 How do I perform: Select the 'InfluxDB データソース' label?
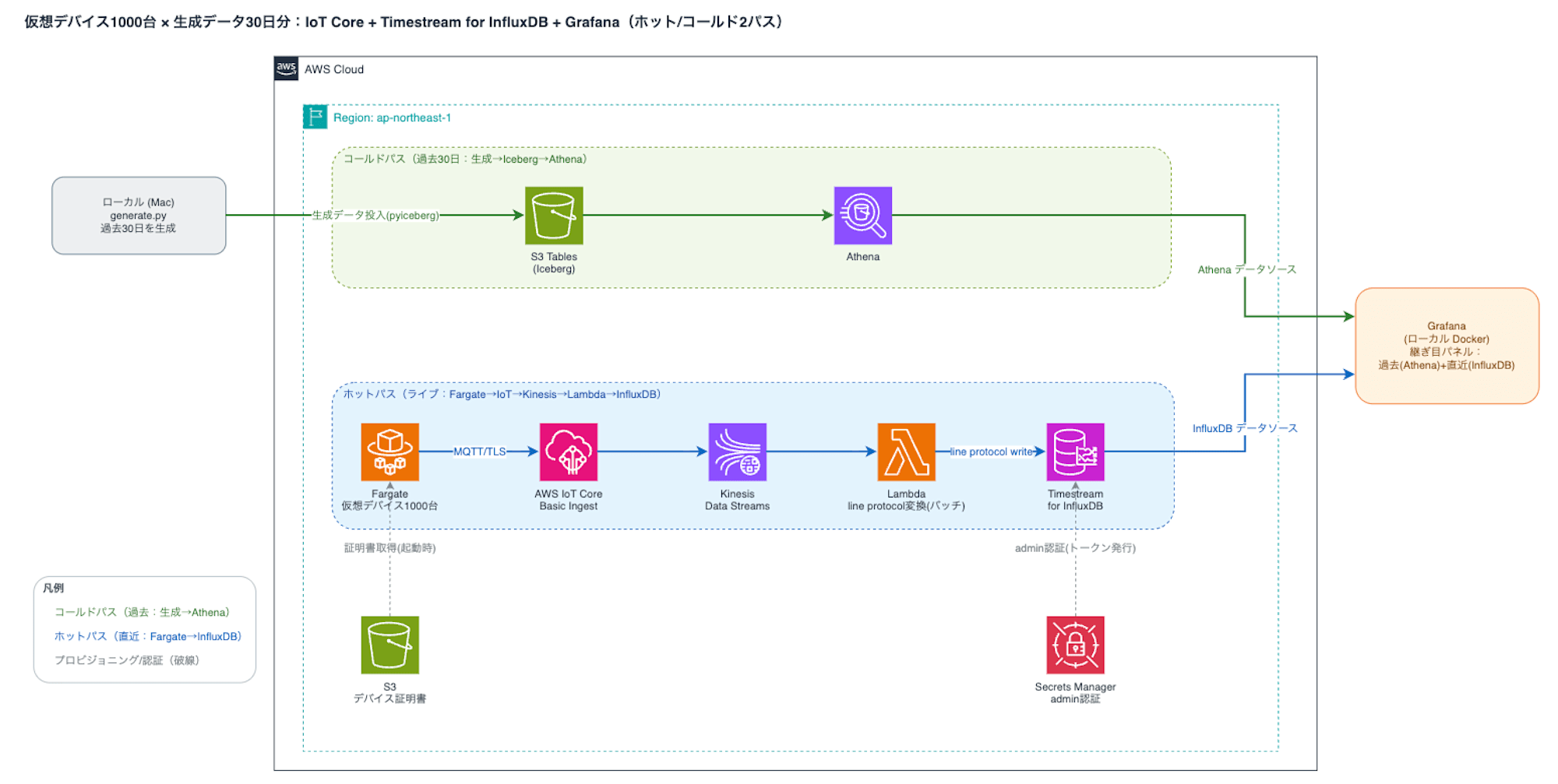pyautogui.click(x=1245, y=428)
